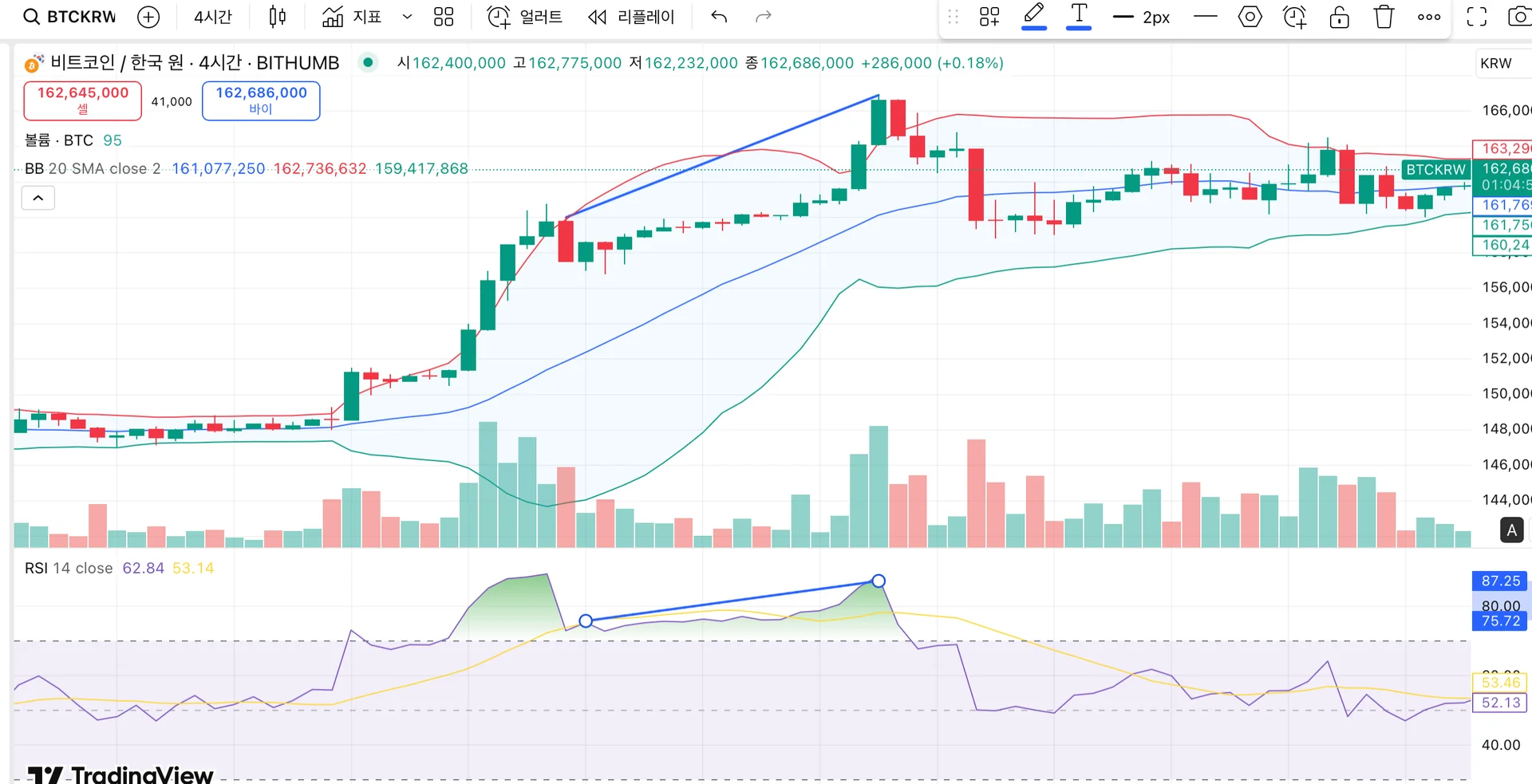
Task: Toggle auto scale with the A button
Action: 1511,530
